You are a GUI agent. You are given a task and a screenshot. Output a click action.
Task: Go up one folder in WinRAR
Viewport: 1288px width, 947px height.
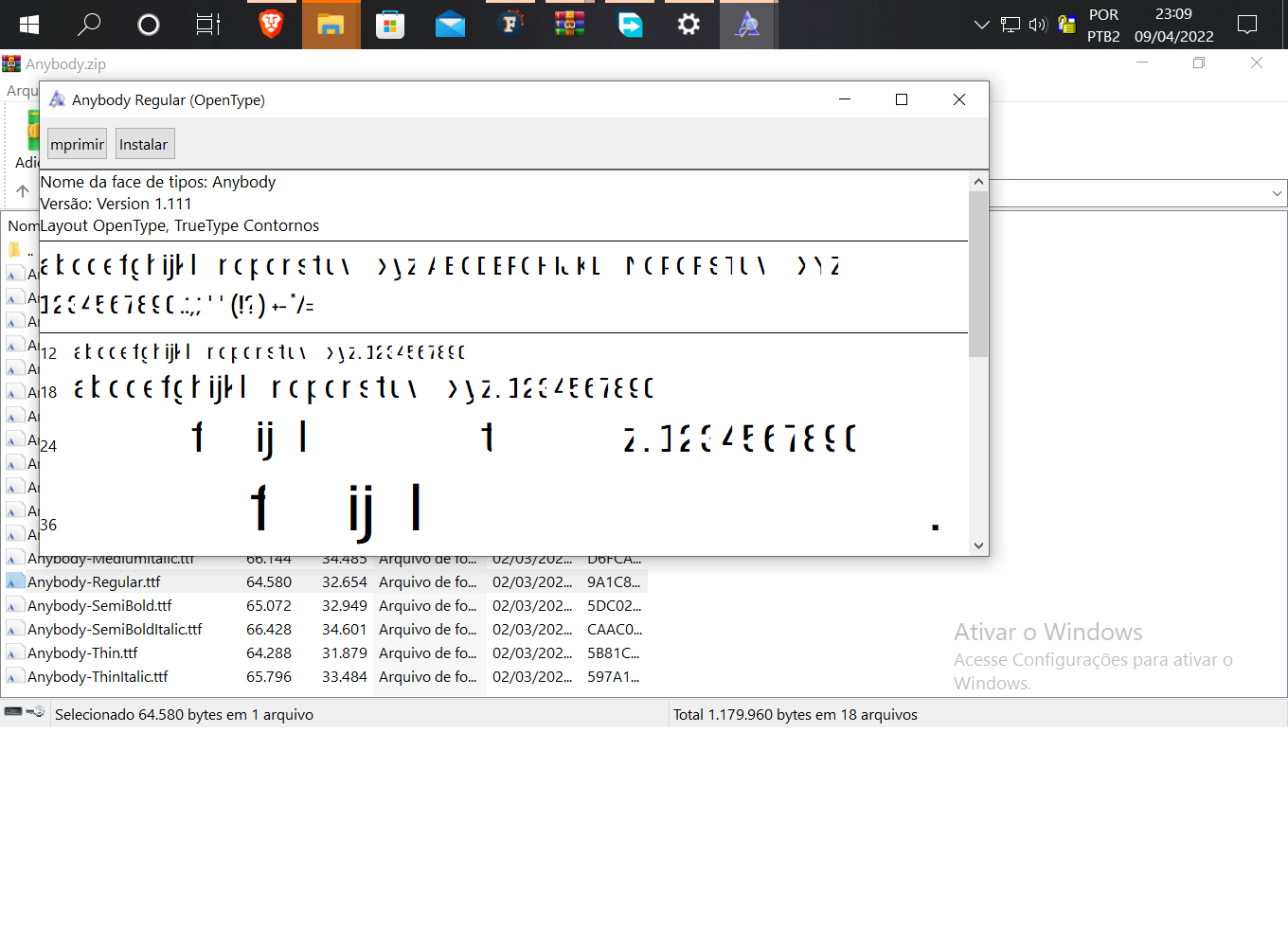tap(23, 191)
